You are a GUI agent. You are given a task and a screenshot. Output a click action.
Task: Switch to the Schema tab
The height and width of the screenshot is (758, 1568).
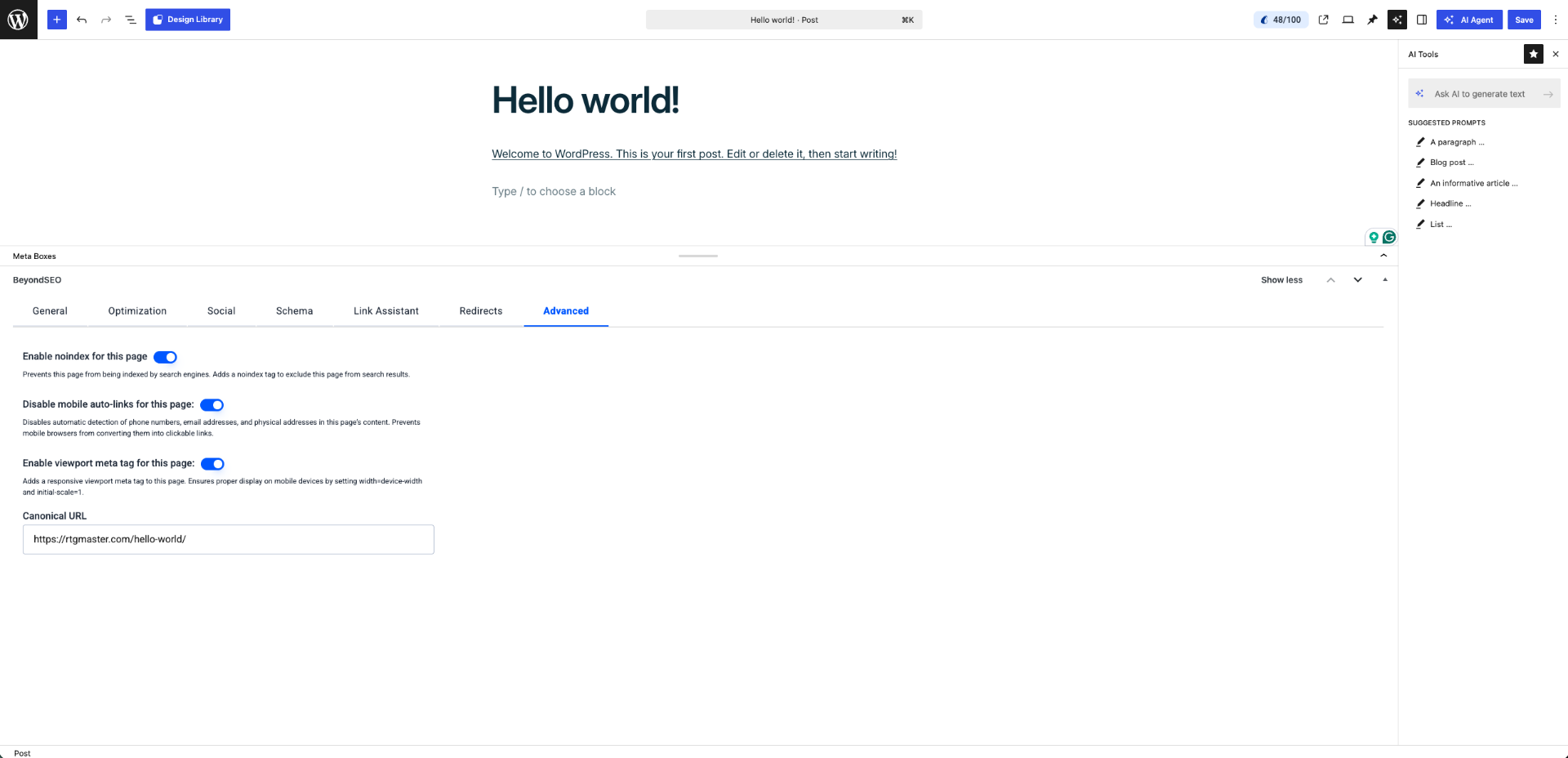[x=294, y=311]
